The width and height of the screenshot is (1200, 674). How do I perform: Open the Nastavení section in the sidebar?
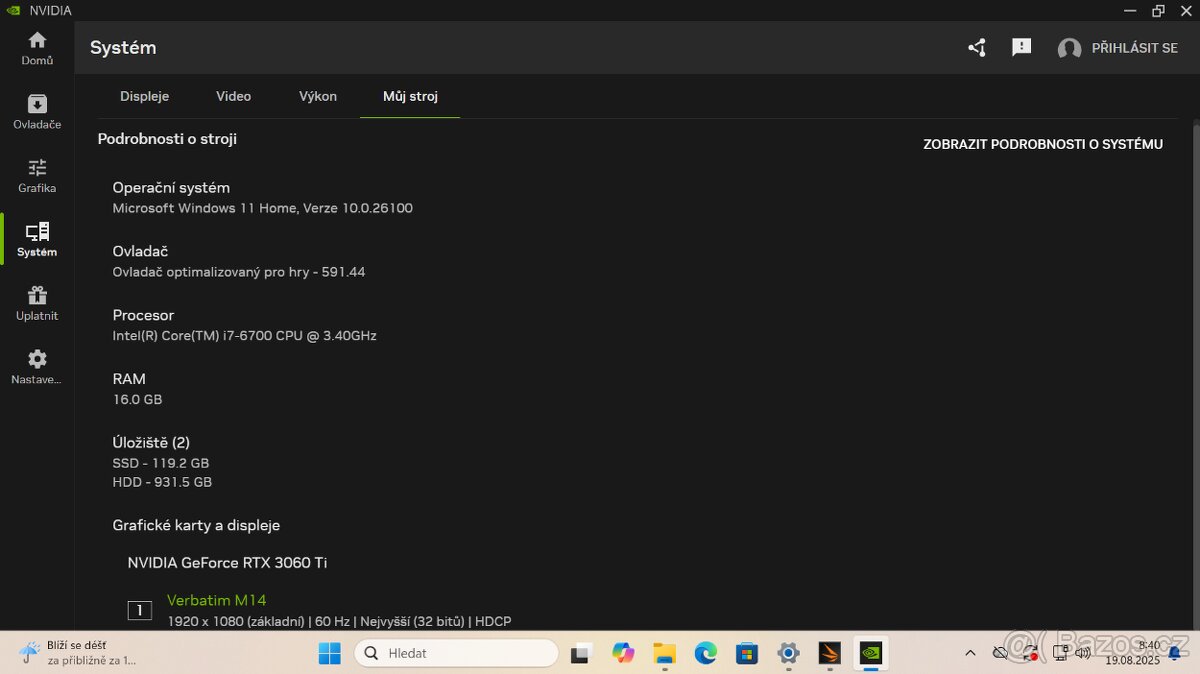point(37,366)
